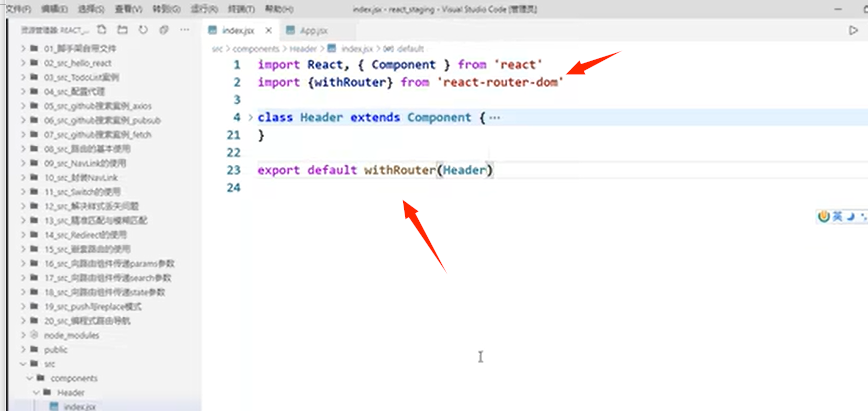Image resolution: width=868 pixels, height=411 pixels.
Task: Click the New File icon in explorer header
Action: pos(101,30)
